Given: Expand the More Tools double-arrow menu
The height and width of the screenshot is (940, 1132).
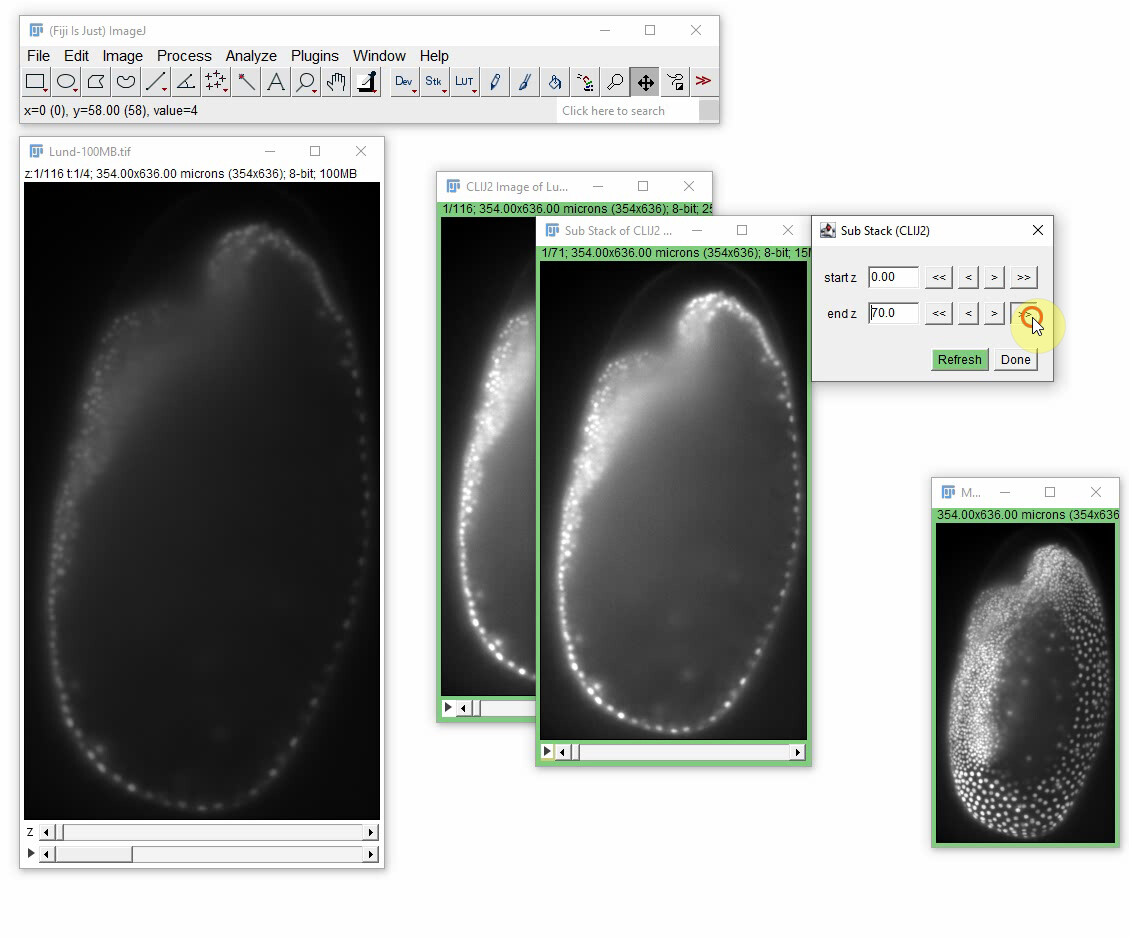Looking at the screenshot, I should point(704,82).
